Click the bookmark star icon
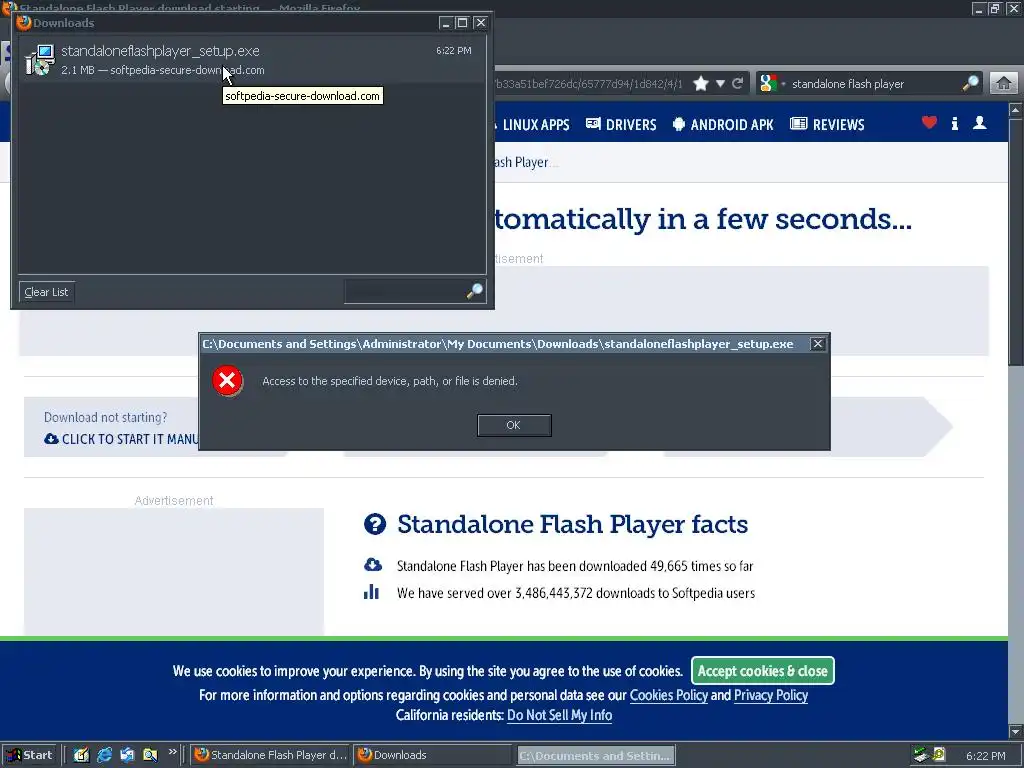Viewport: 1024px width, 768px height. pyautogui.click(x=701, y=84)
